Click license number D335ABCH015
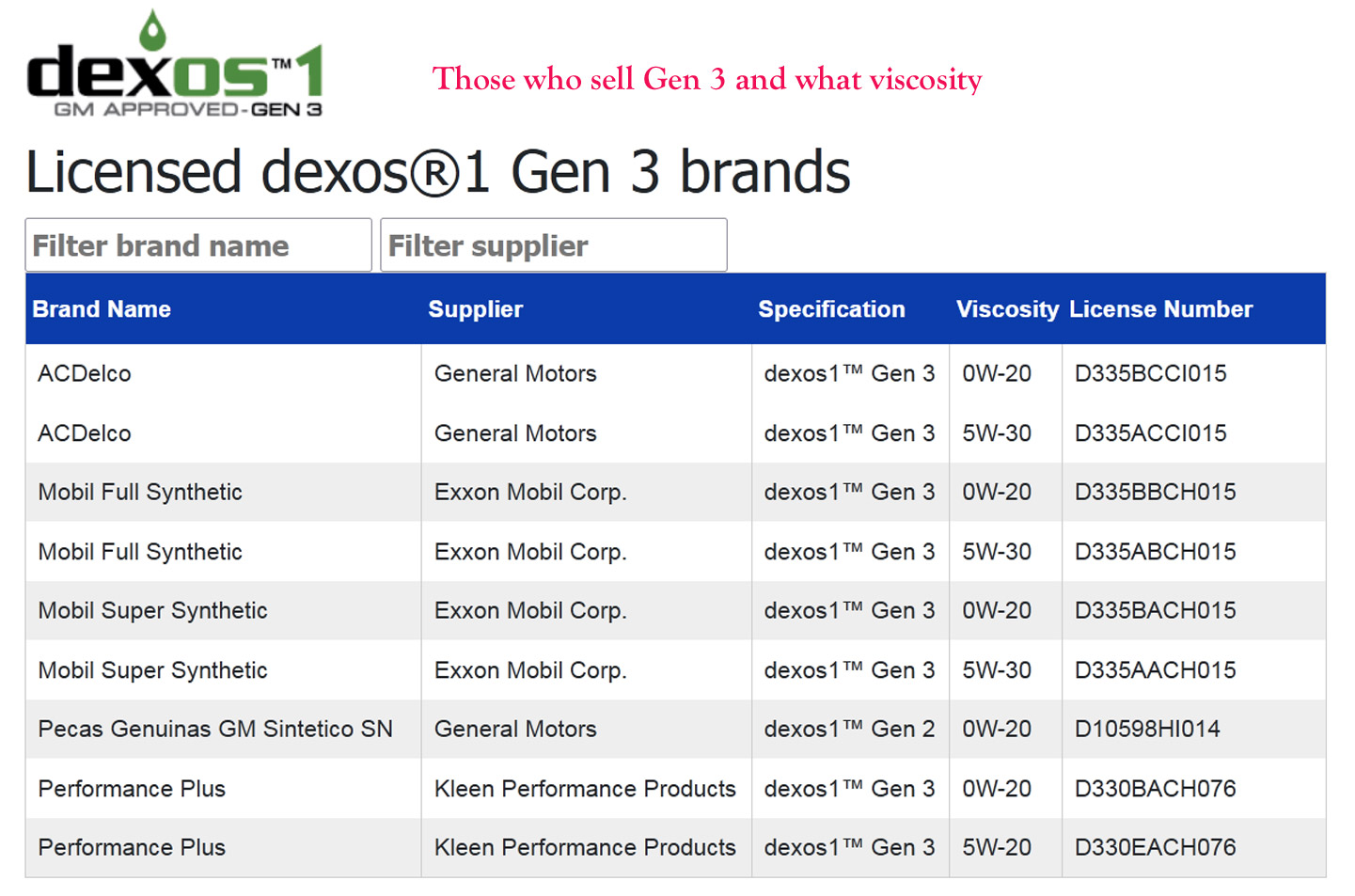 (x=1155, y=552)
